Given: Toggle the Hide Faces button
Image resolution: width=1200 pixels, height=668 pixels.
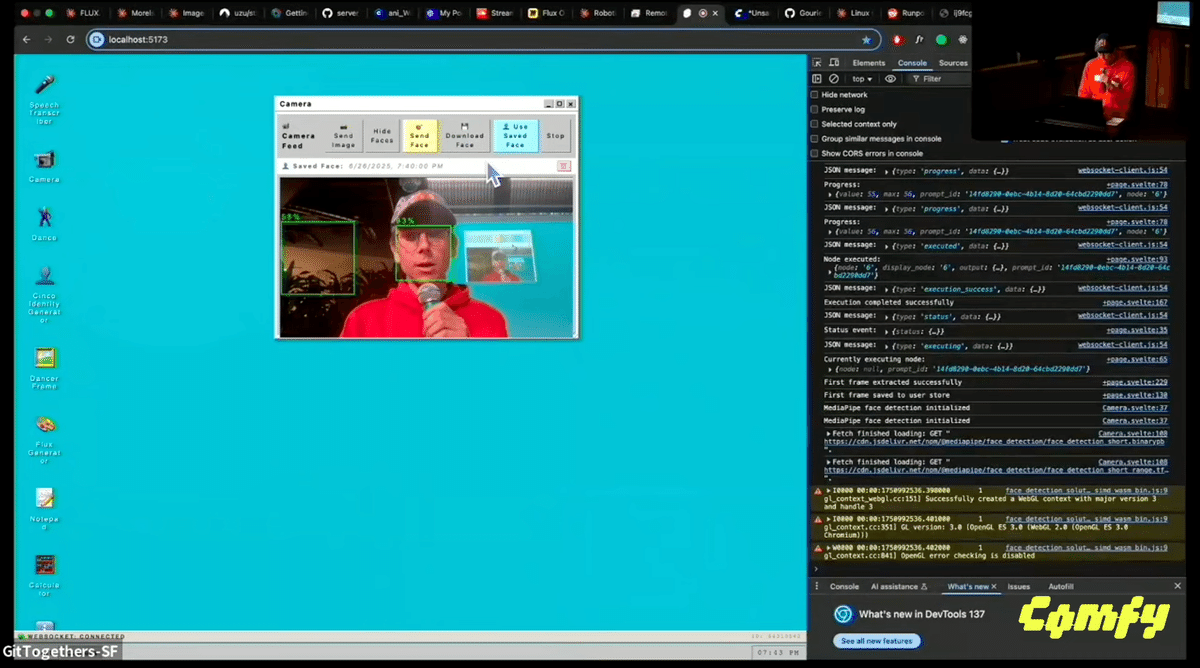Looking at the screenshot, I should pos(382,136).
